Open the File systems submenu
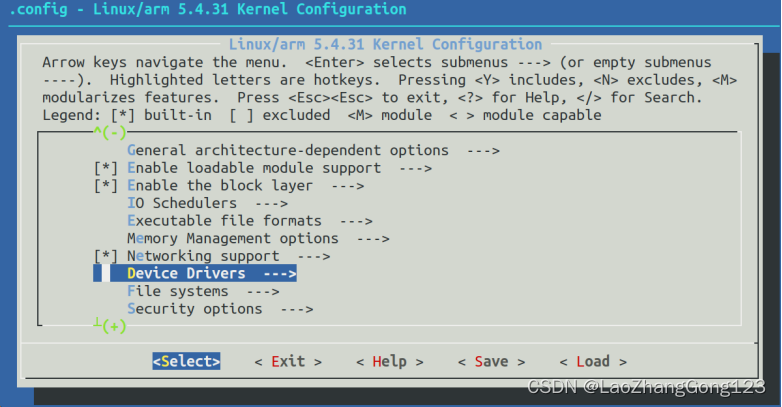 tap(203, 291)
